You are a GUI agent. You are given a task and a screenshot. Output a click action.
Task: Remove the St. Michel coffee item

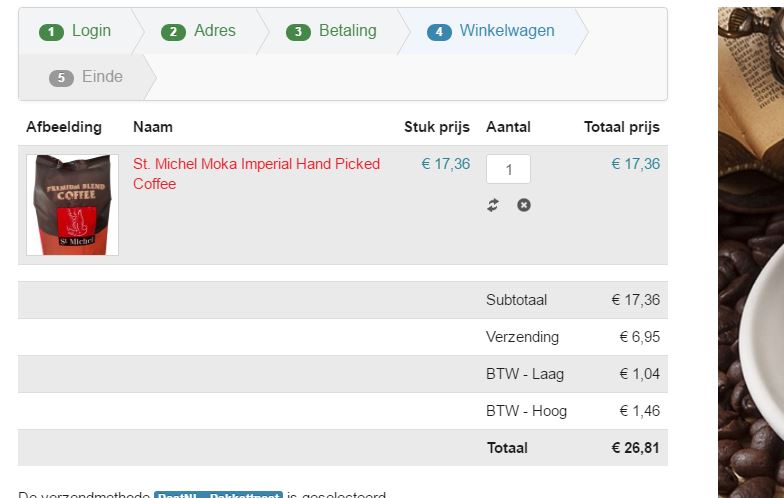524,205
